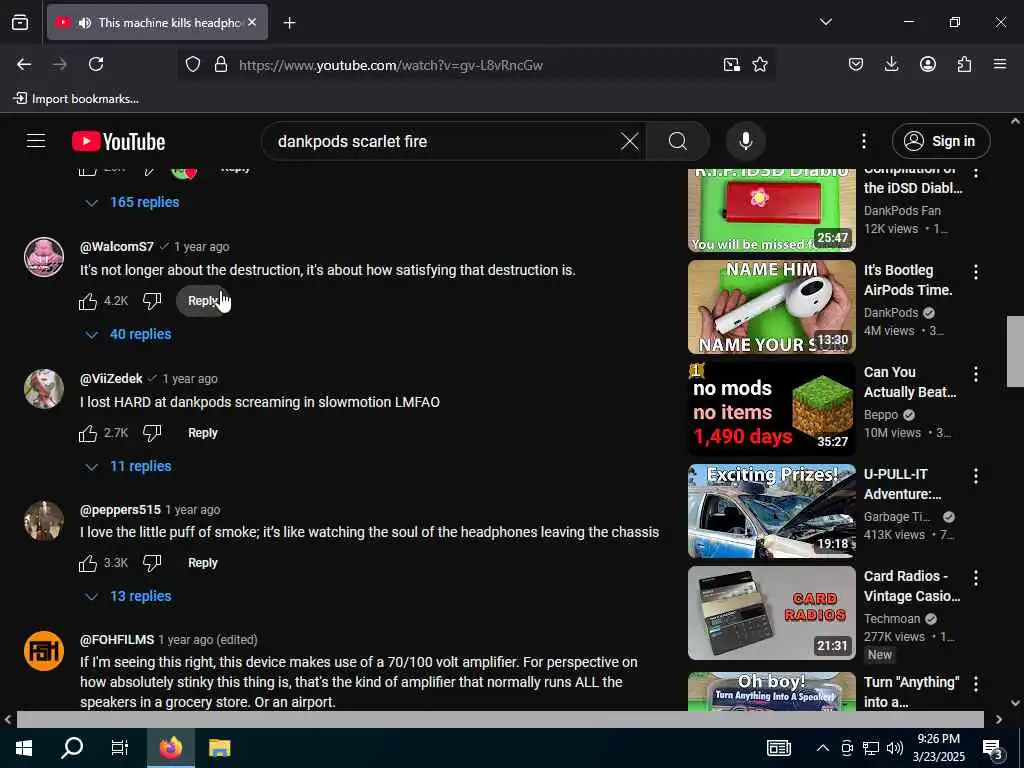Save page to Pocket
This screenshot has height=768, width=1024.
coord(856,64)
